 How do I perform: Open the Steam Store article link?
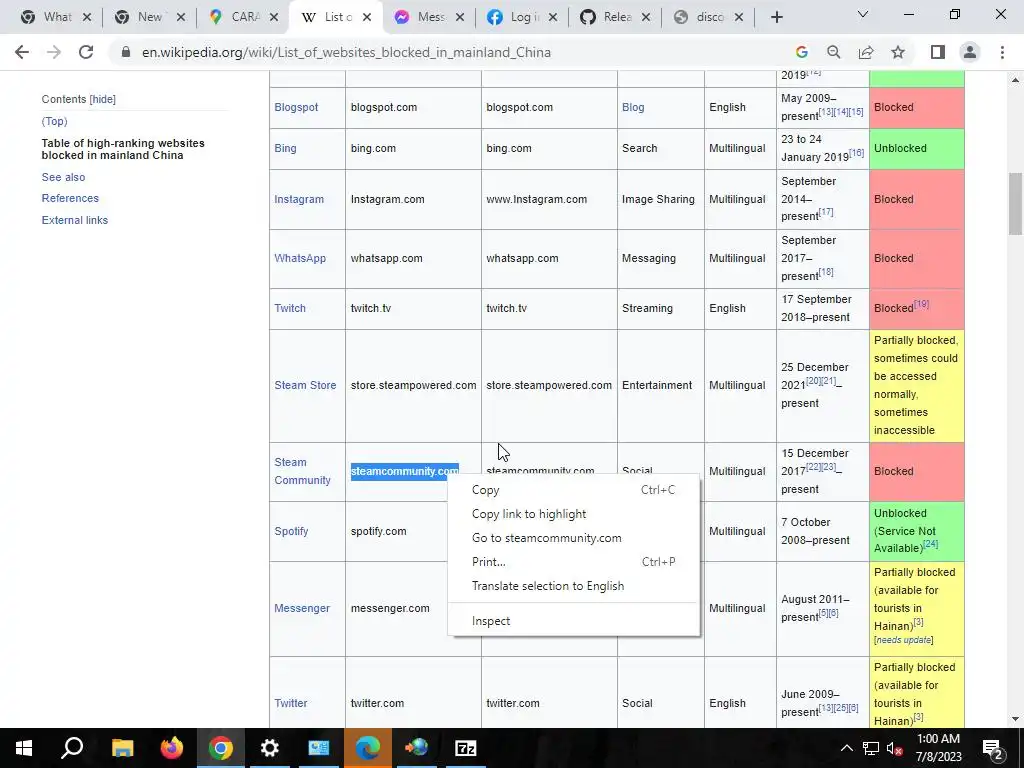pyautogui.click(x=305, y=385)
